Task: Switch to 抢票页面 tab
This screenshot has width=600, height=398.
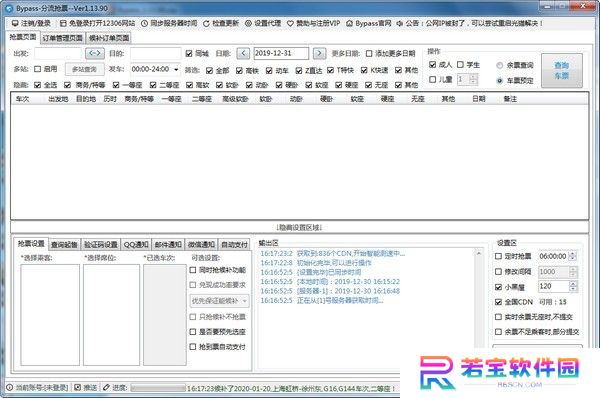Action: tap(23, 37)
